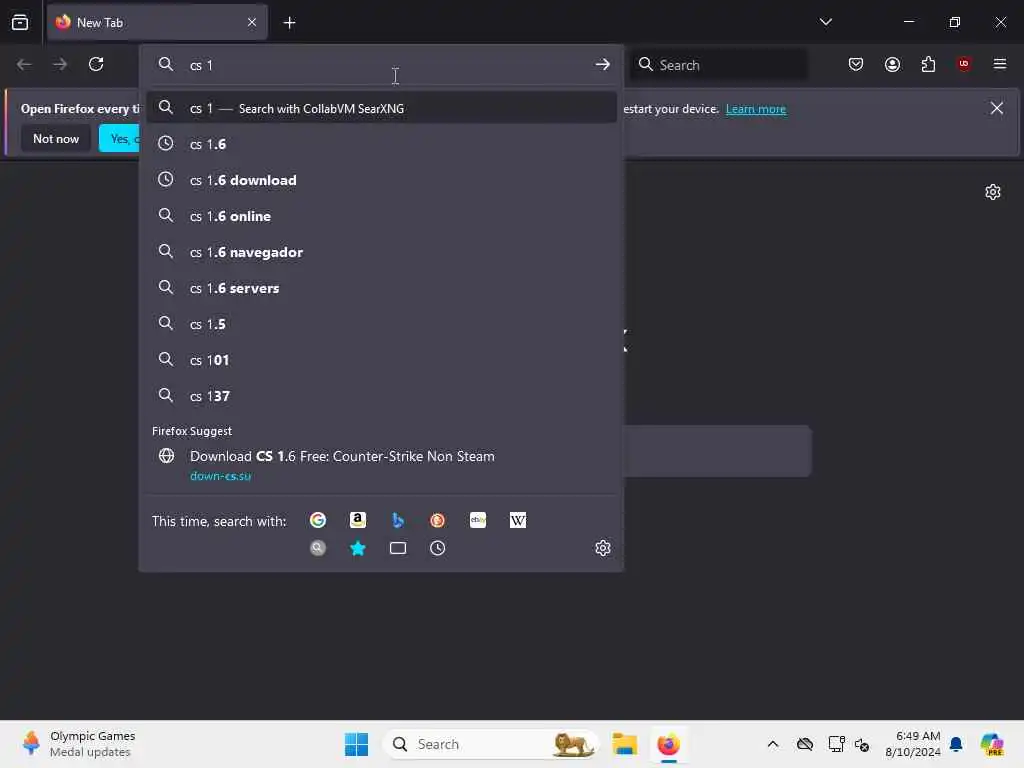
Task: Open the Copilot preview icon
Action: pos(992,744)
